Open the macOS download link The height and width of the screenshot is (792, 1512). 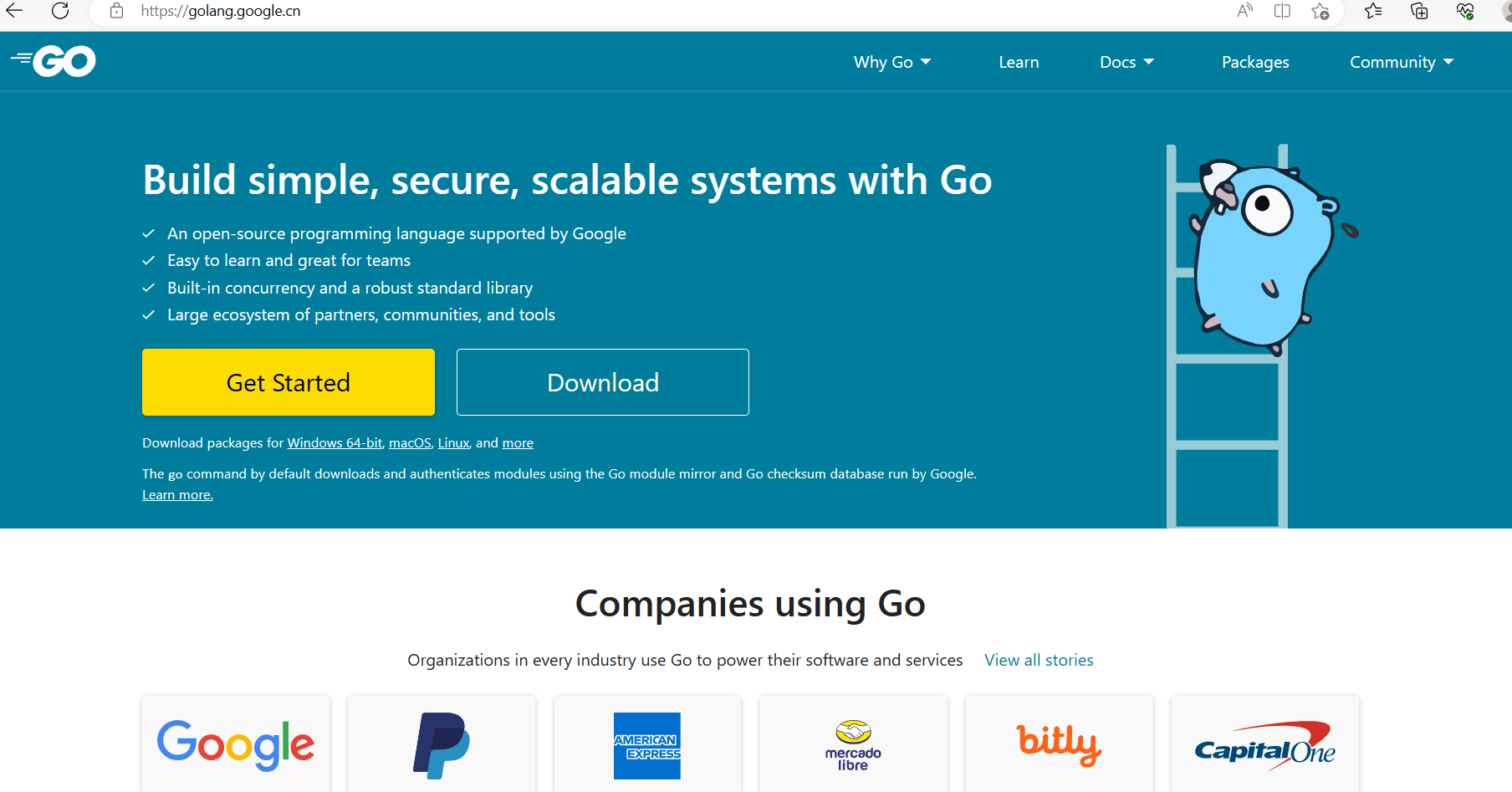pyautogui.click(x=410, y=443)
